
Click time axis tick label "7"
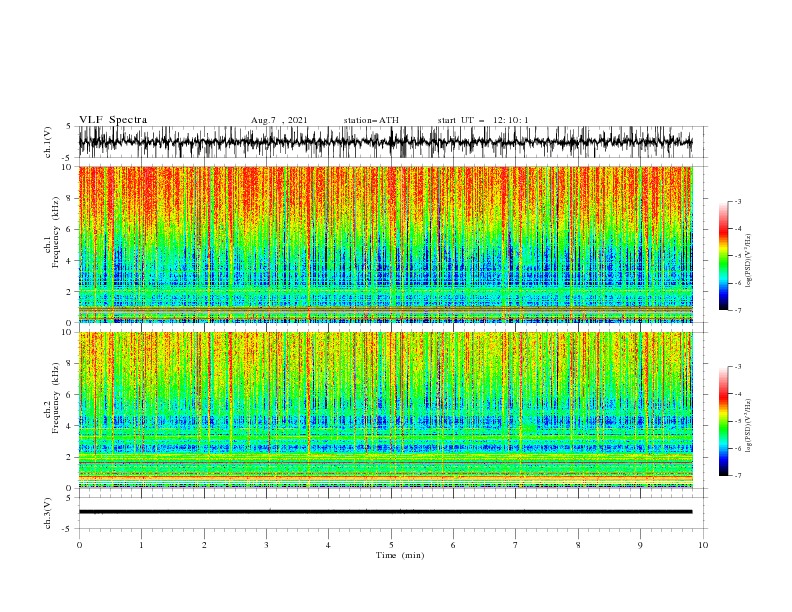[x=516, y=545]
